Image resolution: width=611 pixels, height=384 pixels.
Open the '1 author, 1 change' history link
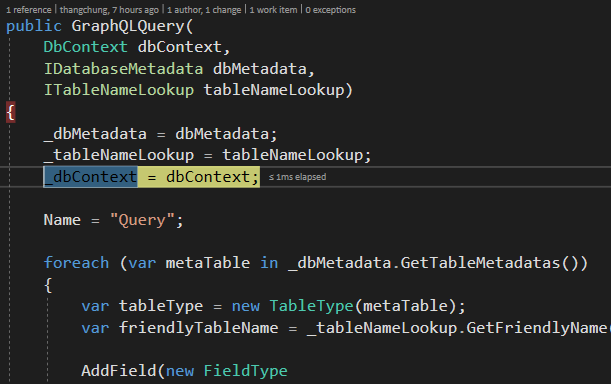coord(204,10)
